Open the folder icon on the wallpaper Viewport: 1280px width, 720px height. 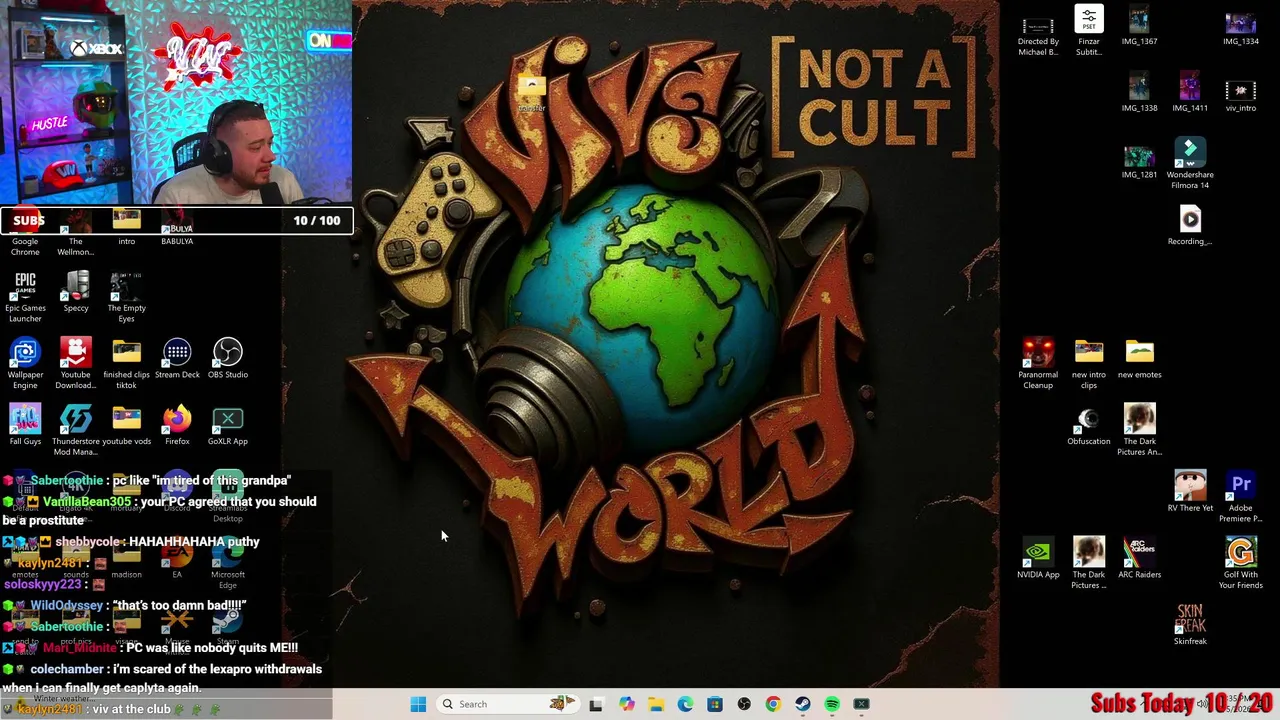pyautogui.click(x=532, y=92)
